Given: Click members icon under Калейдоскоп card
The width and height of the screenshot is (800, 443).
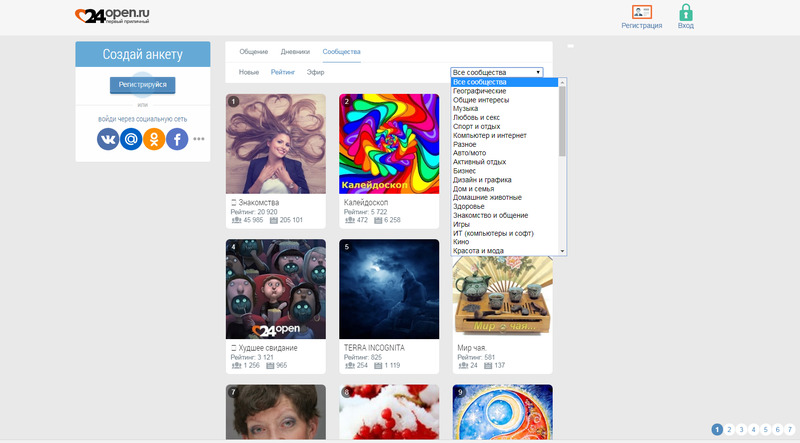Looking at the screenshot, I should tap(349, 220).
